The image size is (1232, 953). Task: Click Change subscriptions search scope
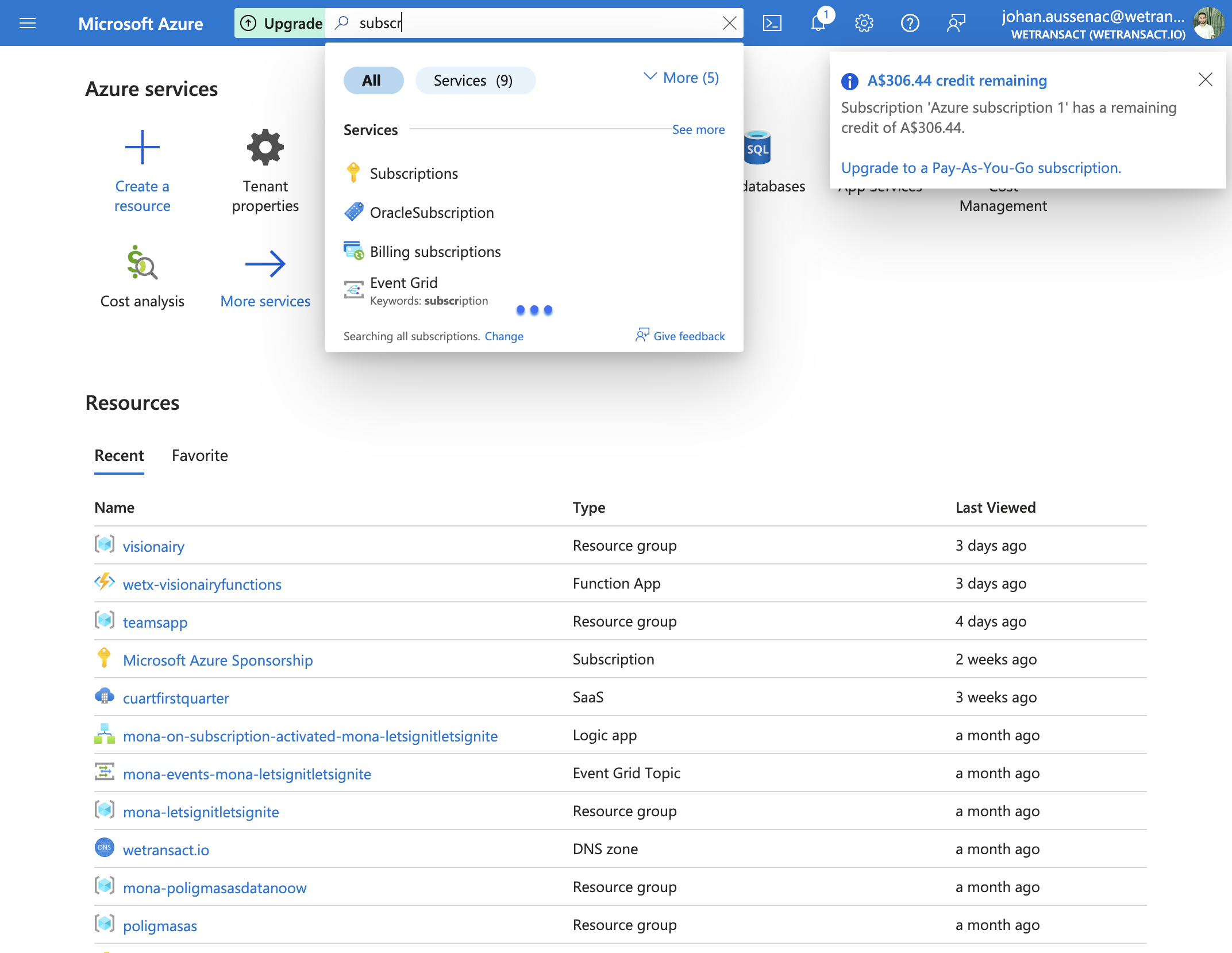click(x=503, y=336)
